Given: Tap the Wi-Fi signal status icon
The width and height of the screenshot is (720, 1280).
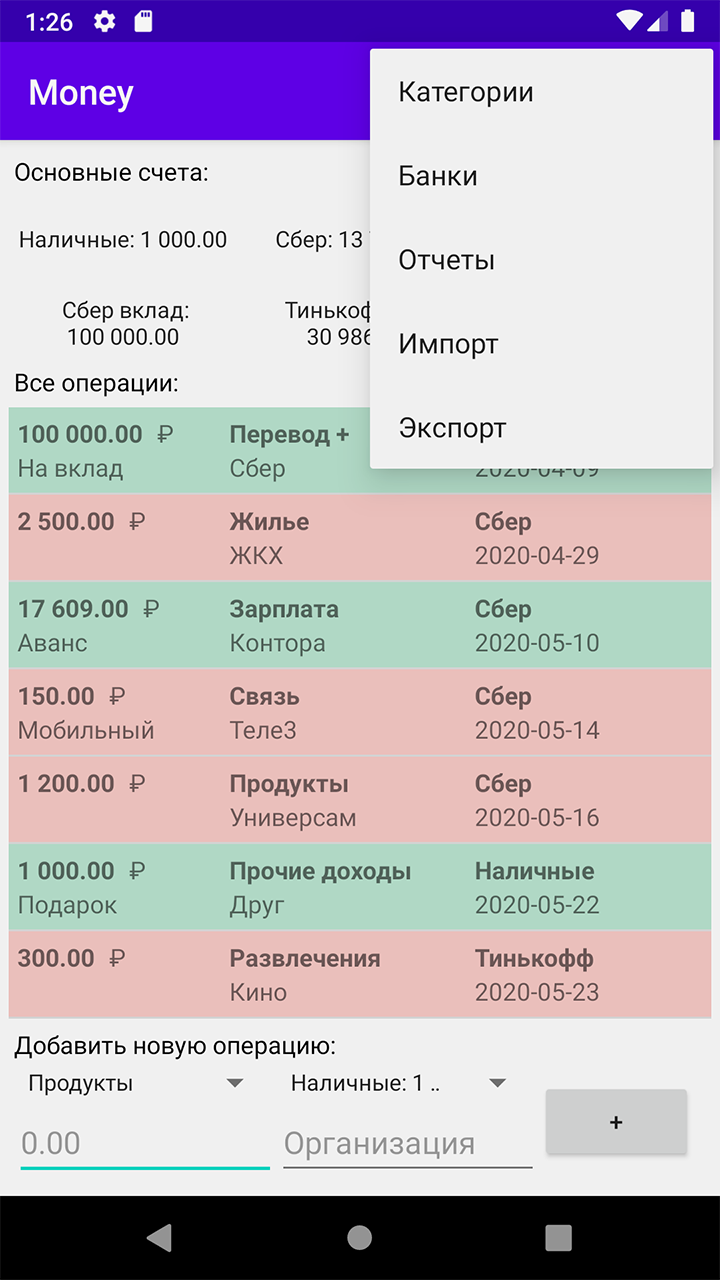Looking at the screenshot, I should coord(629,21).
